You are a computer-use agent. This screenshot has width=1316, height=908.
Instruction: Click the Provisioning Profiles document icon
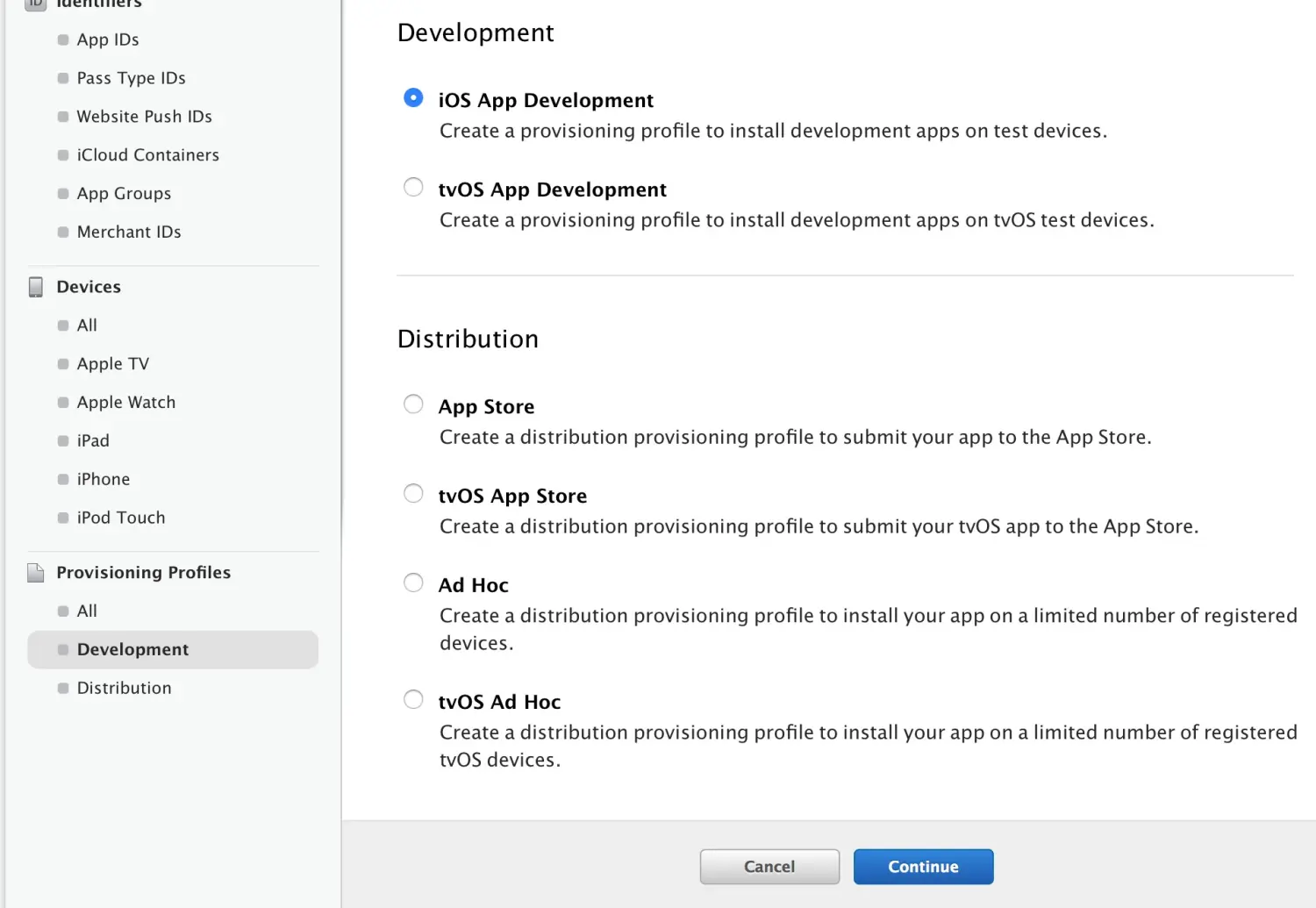point(36,573)
